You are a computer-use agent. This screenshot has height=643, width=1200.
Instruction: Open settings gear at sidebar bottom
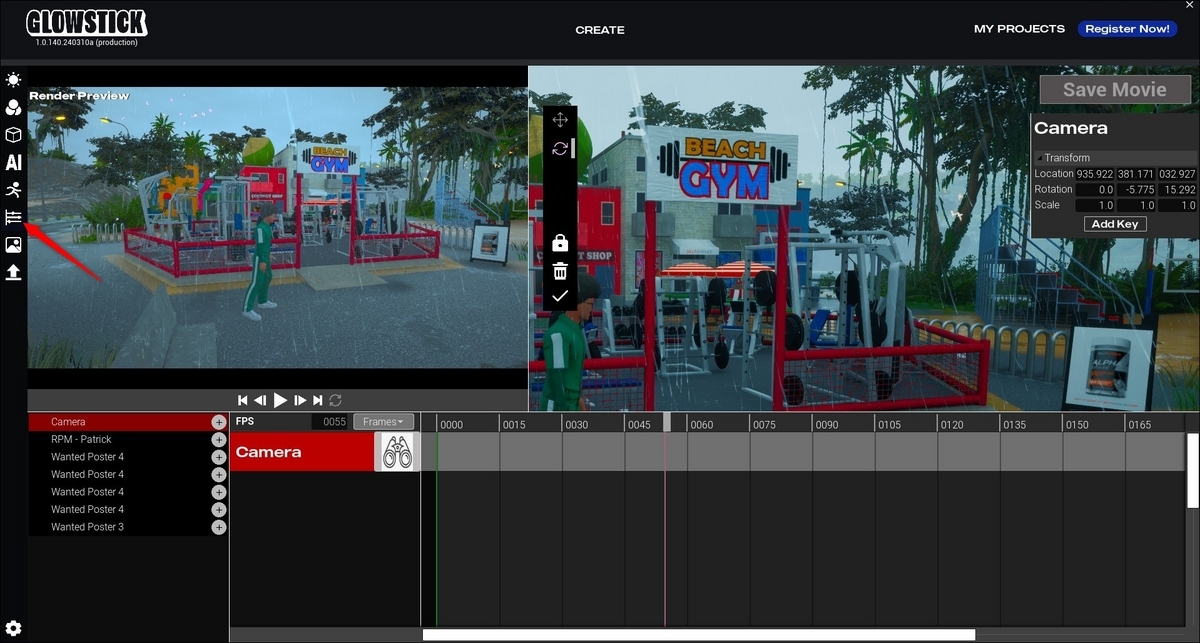[13, 629]
